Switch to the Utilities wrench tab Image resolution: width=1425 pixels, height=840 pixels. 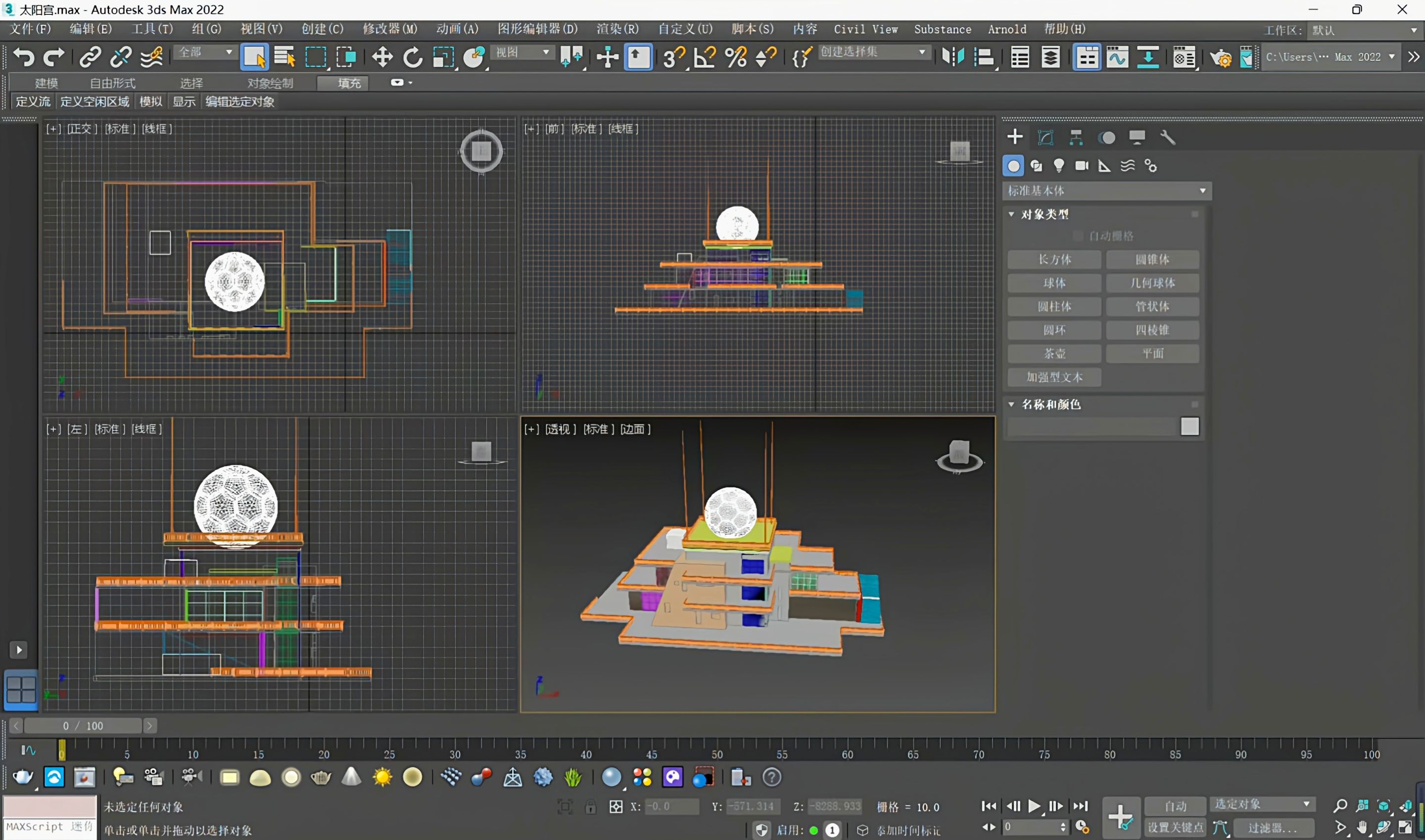(1168, 137)
